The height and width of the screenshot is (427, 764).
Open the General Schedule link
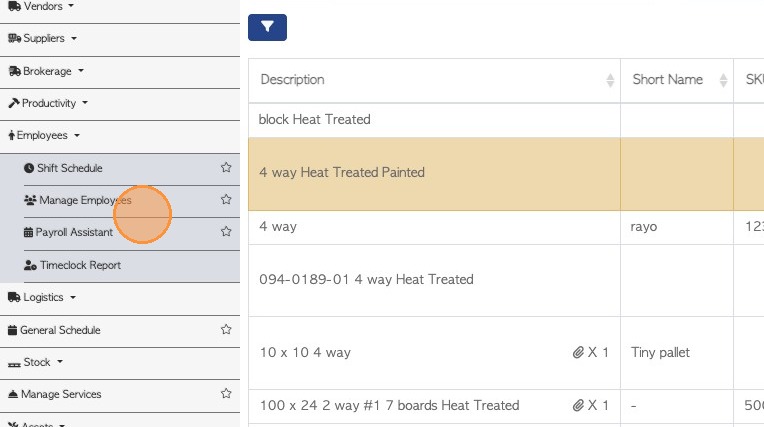point(60,330)
